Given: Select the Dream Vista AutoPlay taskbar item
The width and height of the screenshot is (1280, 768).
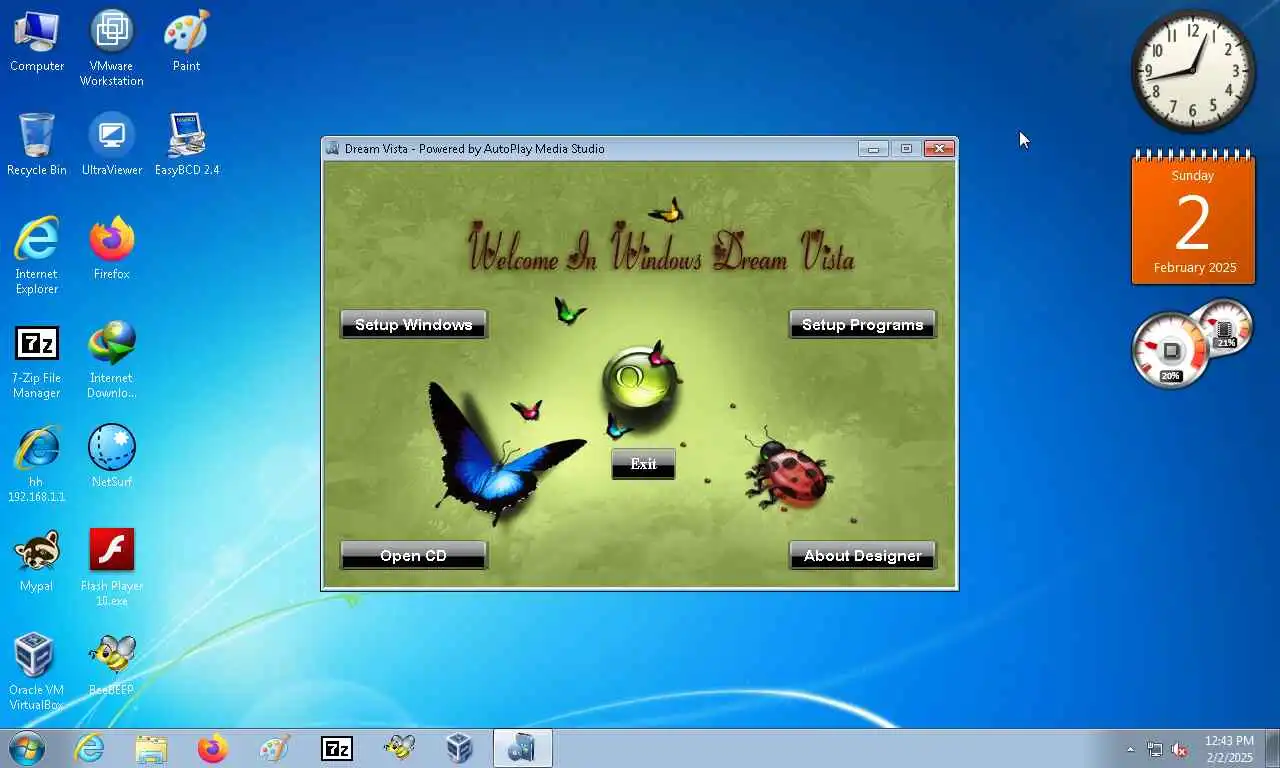Looking at the screenshot, I should pyautogui.click(x=522, y=748).
